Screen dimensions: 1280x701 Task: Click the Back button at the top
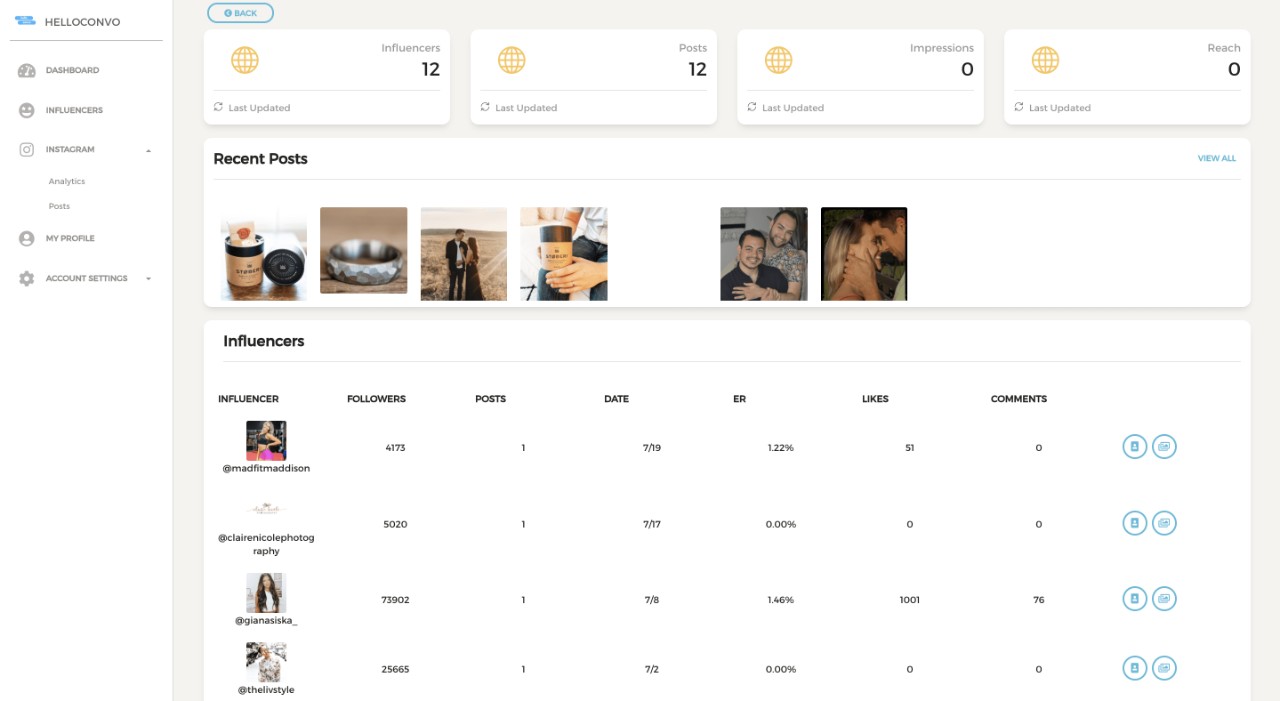pos(239,12)
